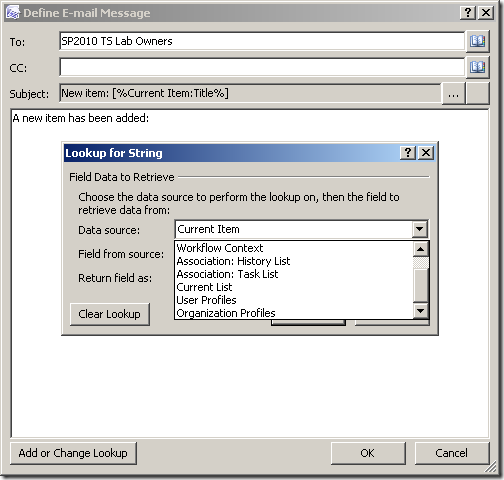Expand the Data source dropdown arrow

[x=420, y=229]
